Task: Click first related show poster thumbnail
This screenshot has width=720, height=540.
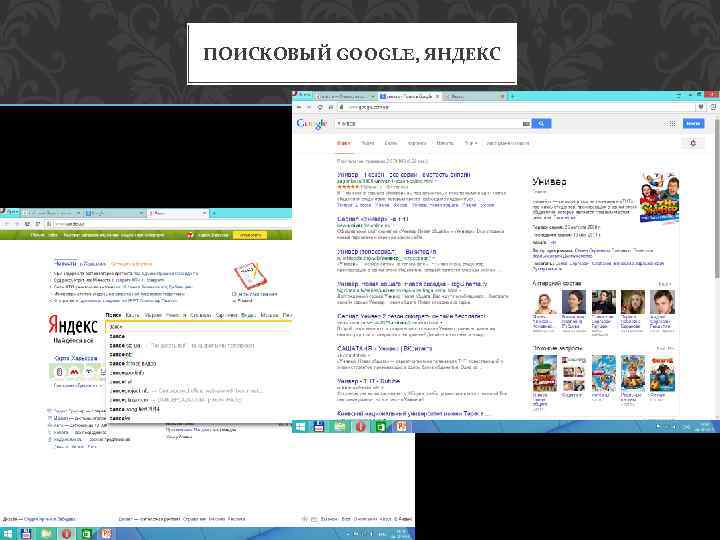Action: pos(545,373)
